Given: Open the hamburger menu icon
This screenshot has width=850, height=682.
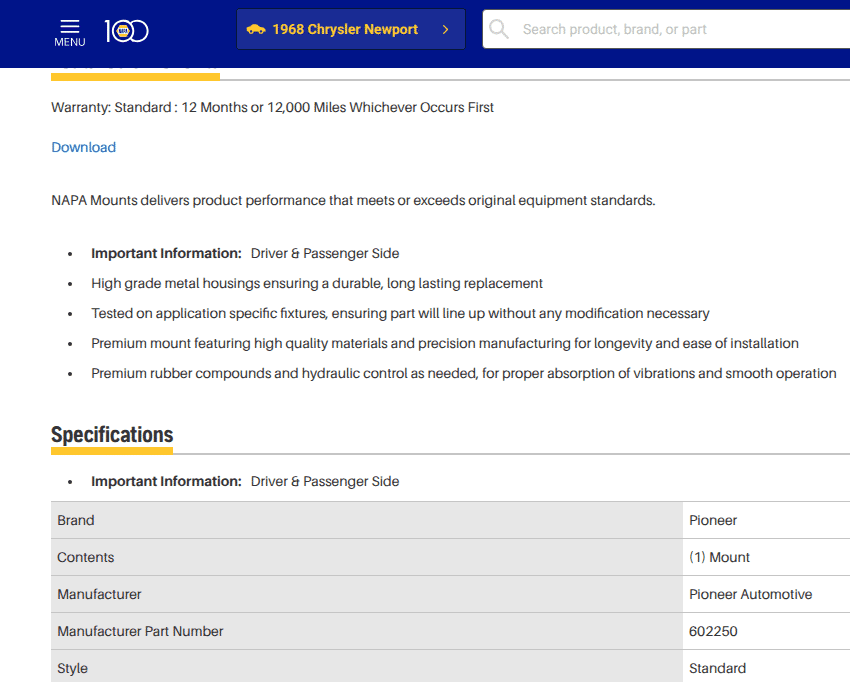Looking at the screenshot, I should pyautogui.click(x=69, y=25).
